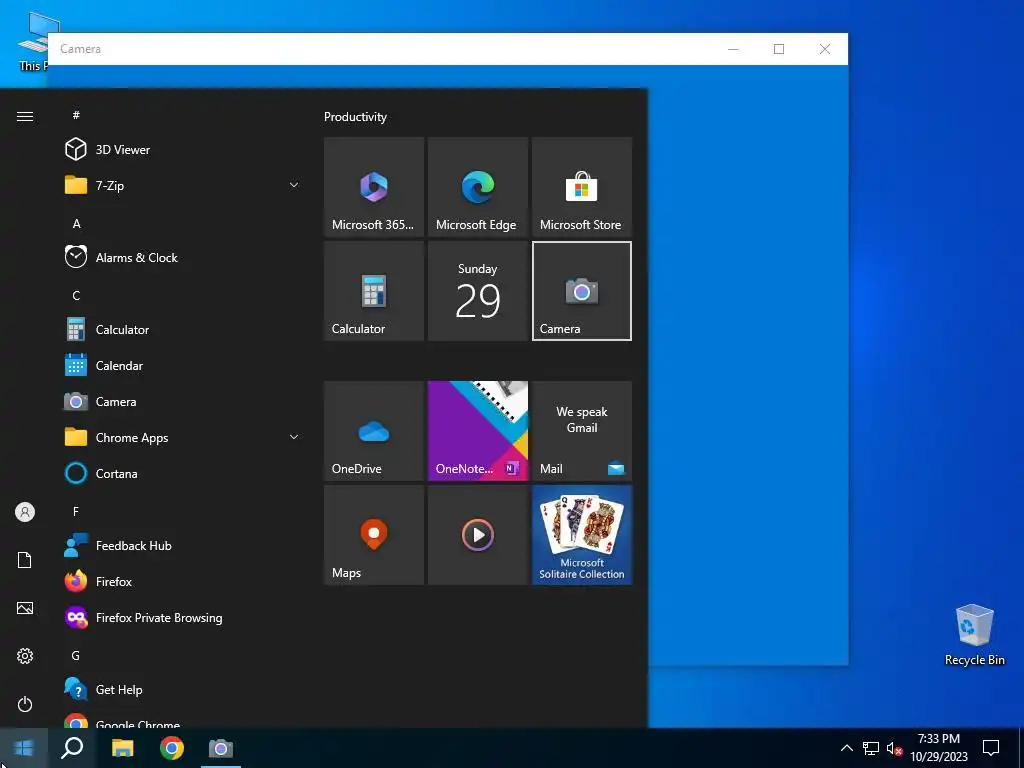
Task: Minimize the Camera window
Action: click(x=733, y=49)
